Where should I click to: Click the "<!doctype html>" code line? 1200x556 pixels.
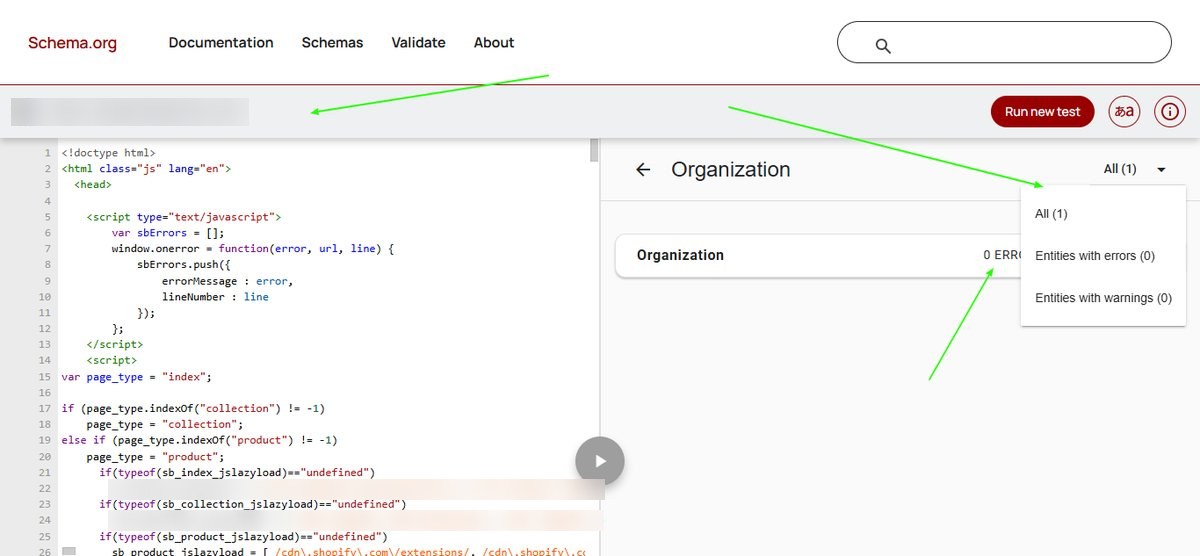[x=108, y=153]
